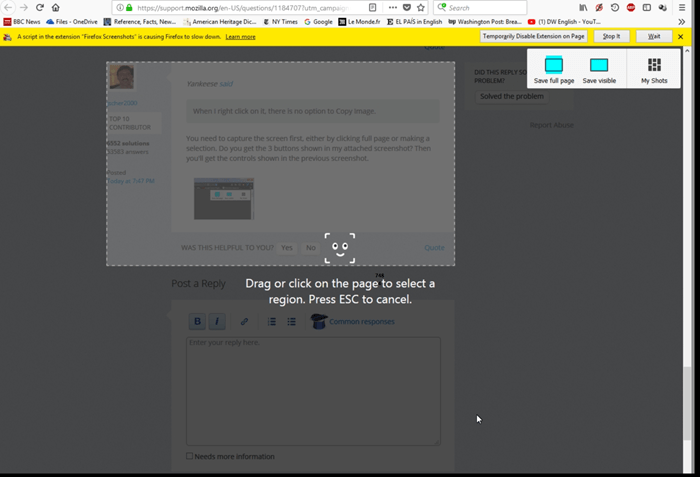Click the Wait button

(x=654, y=36)
